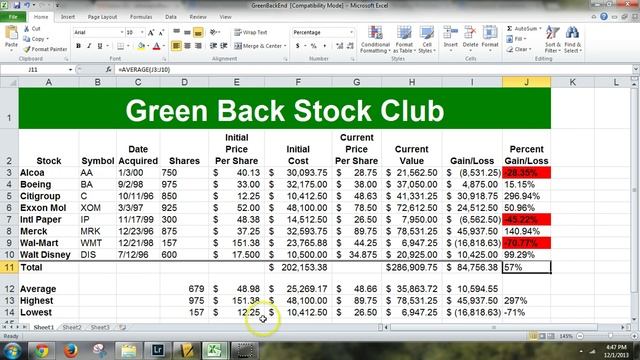Decrease font size with small A
Screen dimensions: 640x360
[161, 32]
